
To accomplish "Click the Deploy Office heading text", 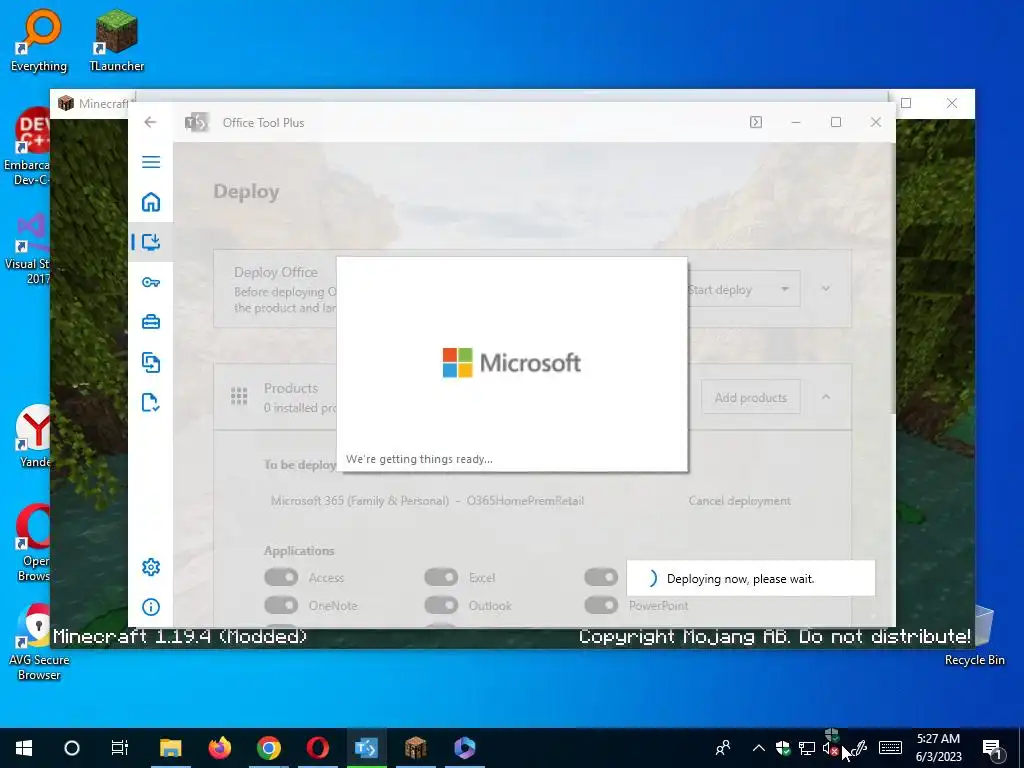I will click(x=276, y=272).
